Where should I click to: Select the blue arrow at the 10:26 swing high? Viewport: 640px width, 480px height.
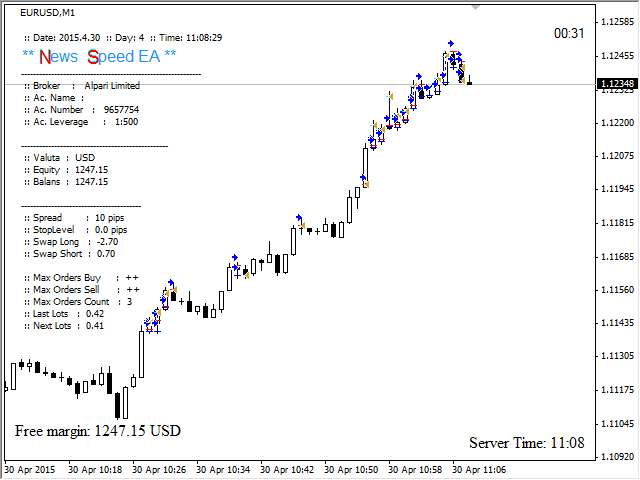pos(171,283)
